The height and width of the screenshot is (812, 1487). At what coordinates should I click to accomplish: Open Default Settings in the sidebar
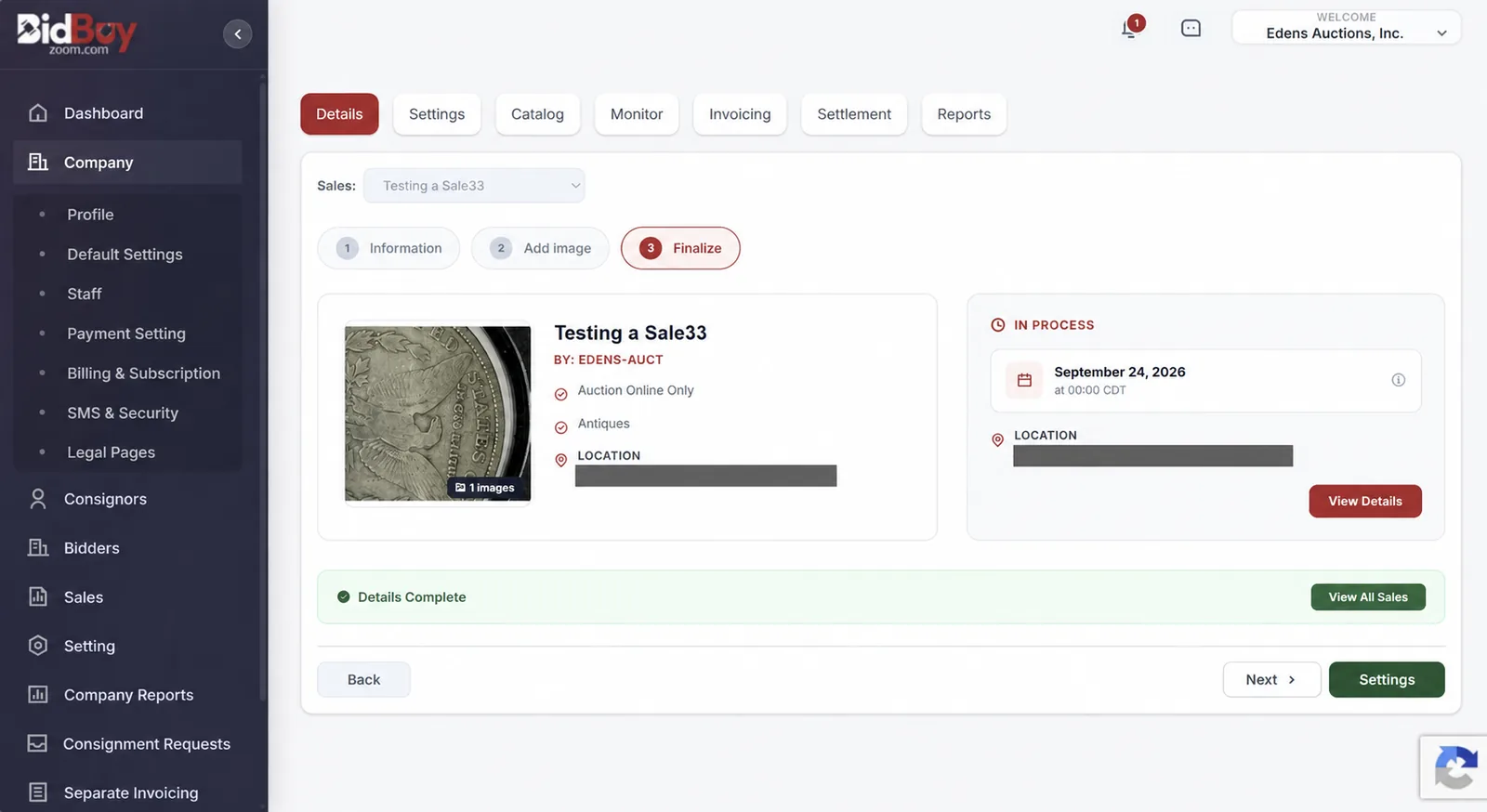(x=125, y=255)
